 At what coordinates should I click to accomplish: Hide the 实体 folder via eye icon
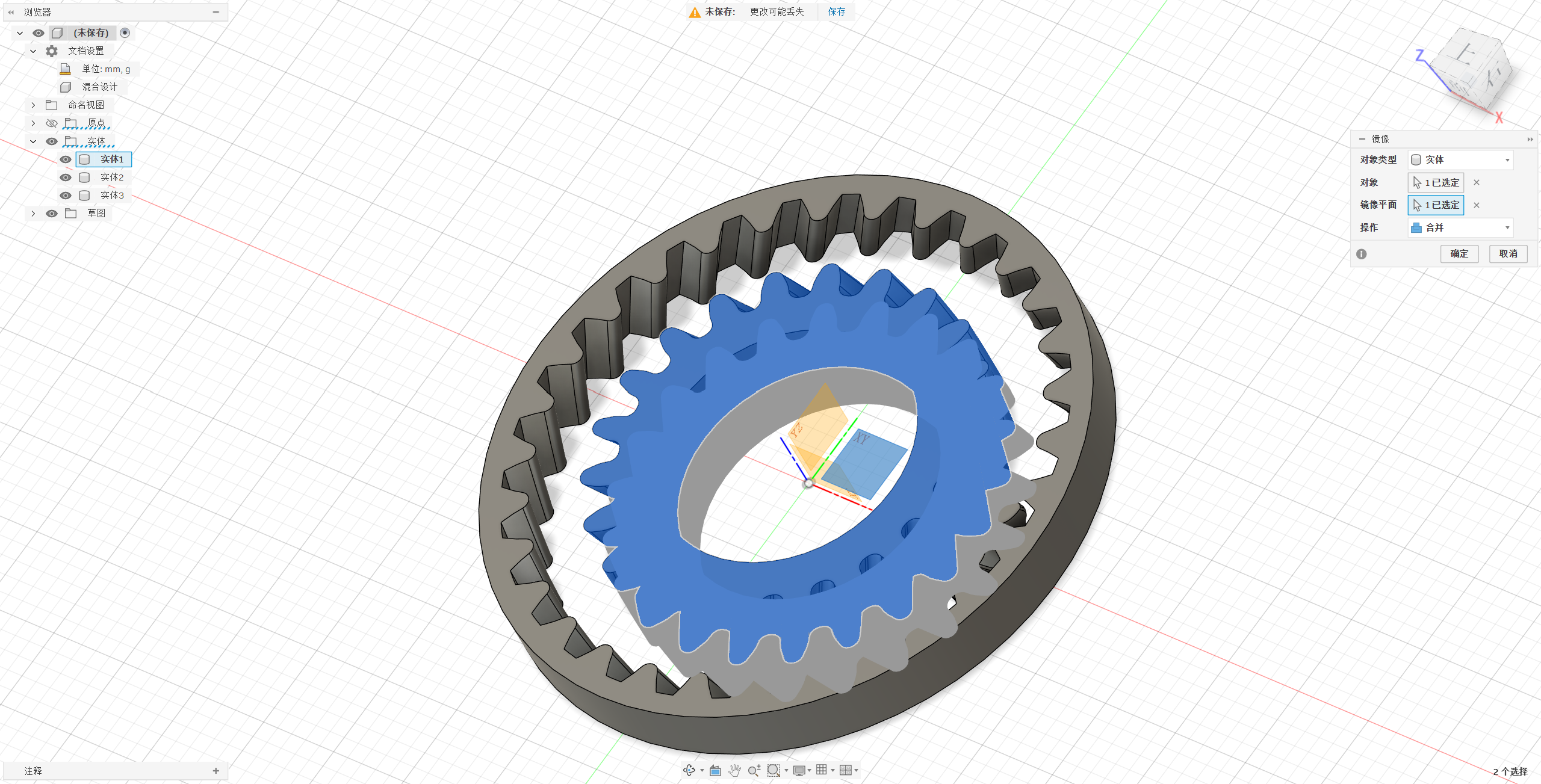(52, 141)
